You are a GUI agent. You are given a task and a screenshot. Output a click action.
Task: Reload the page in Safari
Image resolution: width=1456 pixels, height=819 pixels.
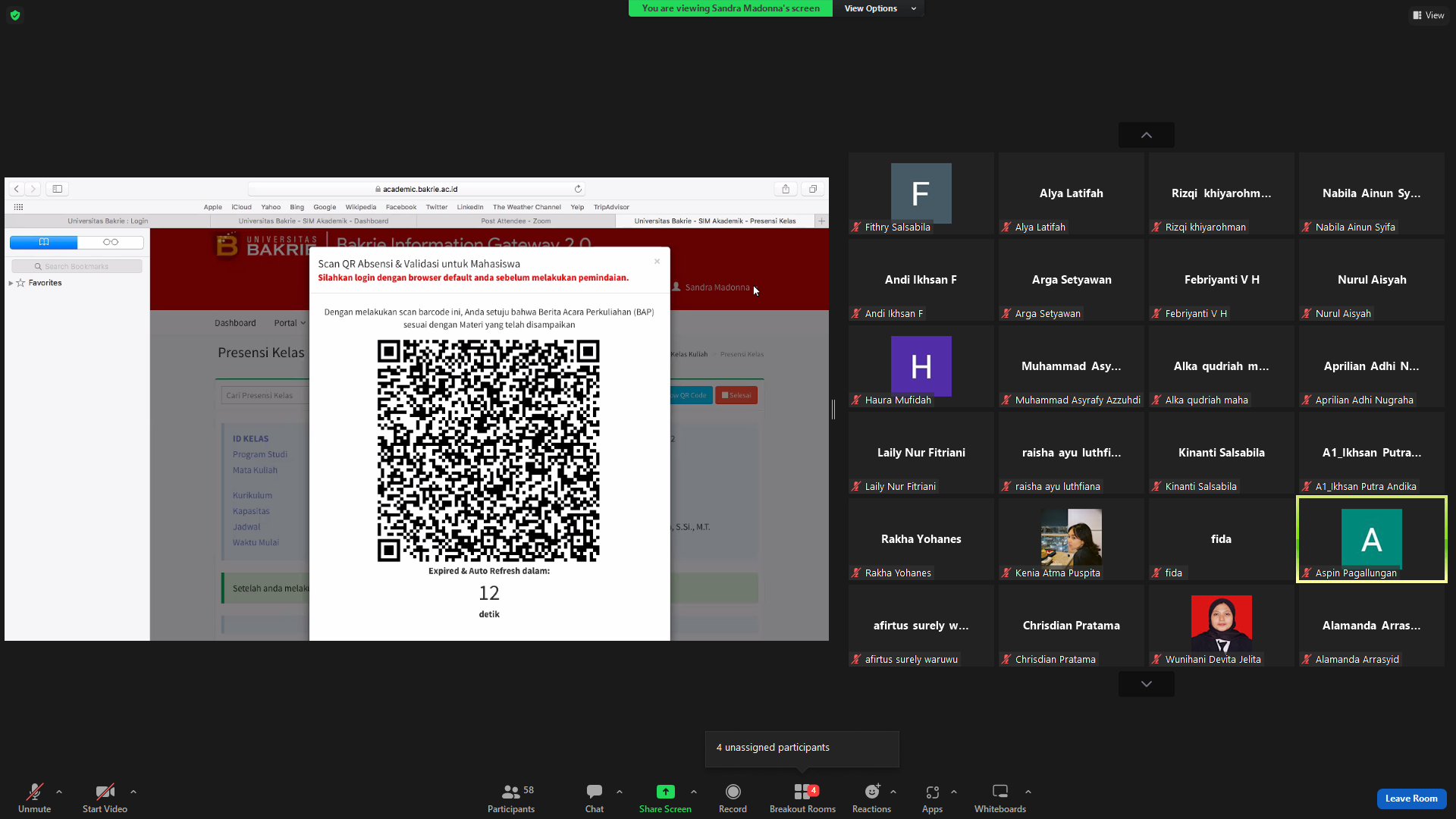pyautogui.click(x=578, y=189)
